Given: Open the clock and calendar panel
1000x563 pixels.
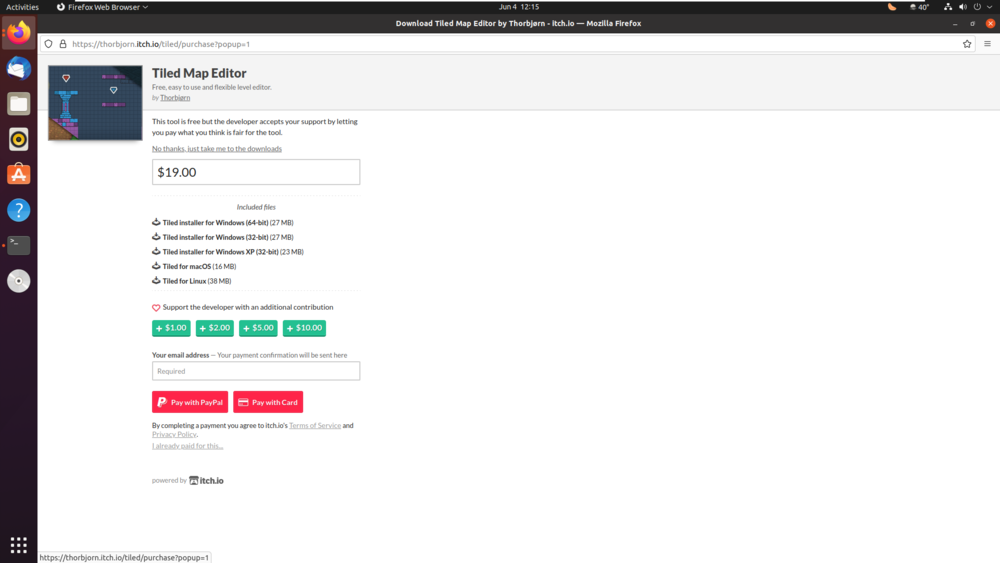Looking at the screenshot, I should click(x=518, y=7).
